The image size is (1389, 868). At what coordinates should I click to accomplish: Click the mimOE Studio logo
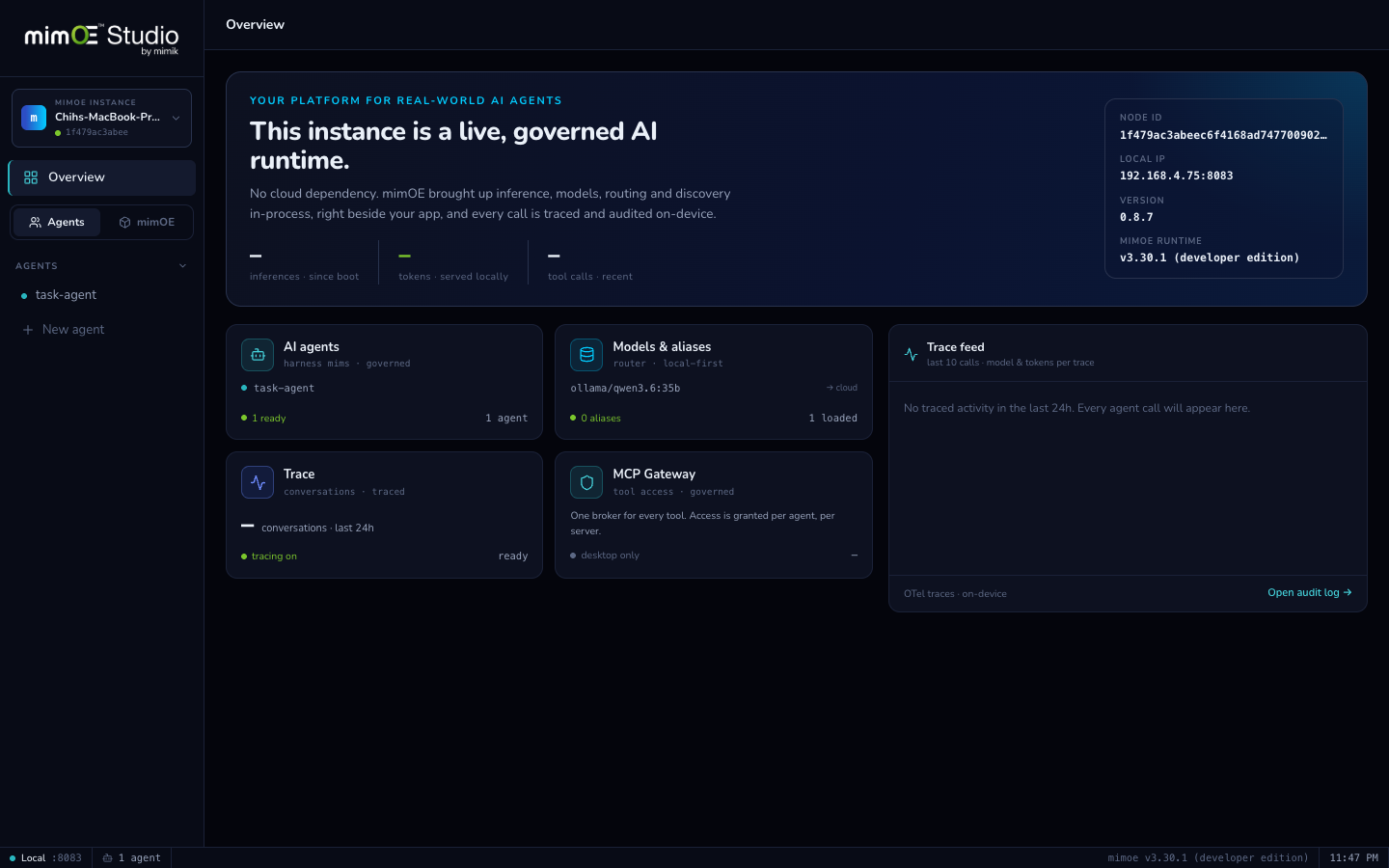tap(101, 39)
